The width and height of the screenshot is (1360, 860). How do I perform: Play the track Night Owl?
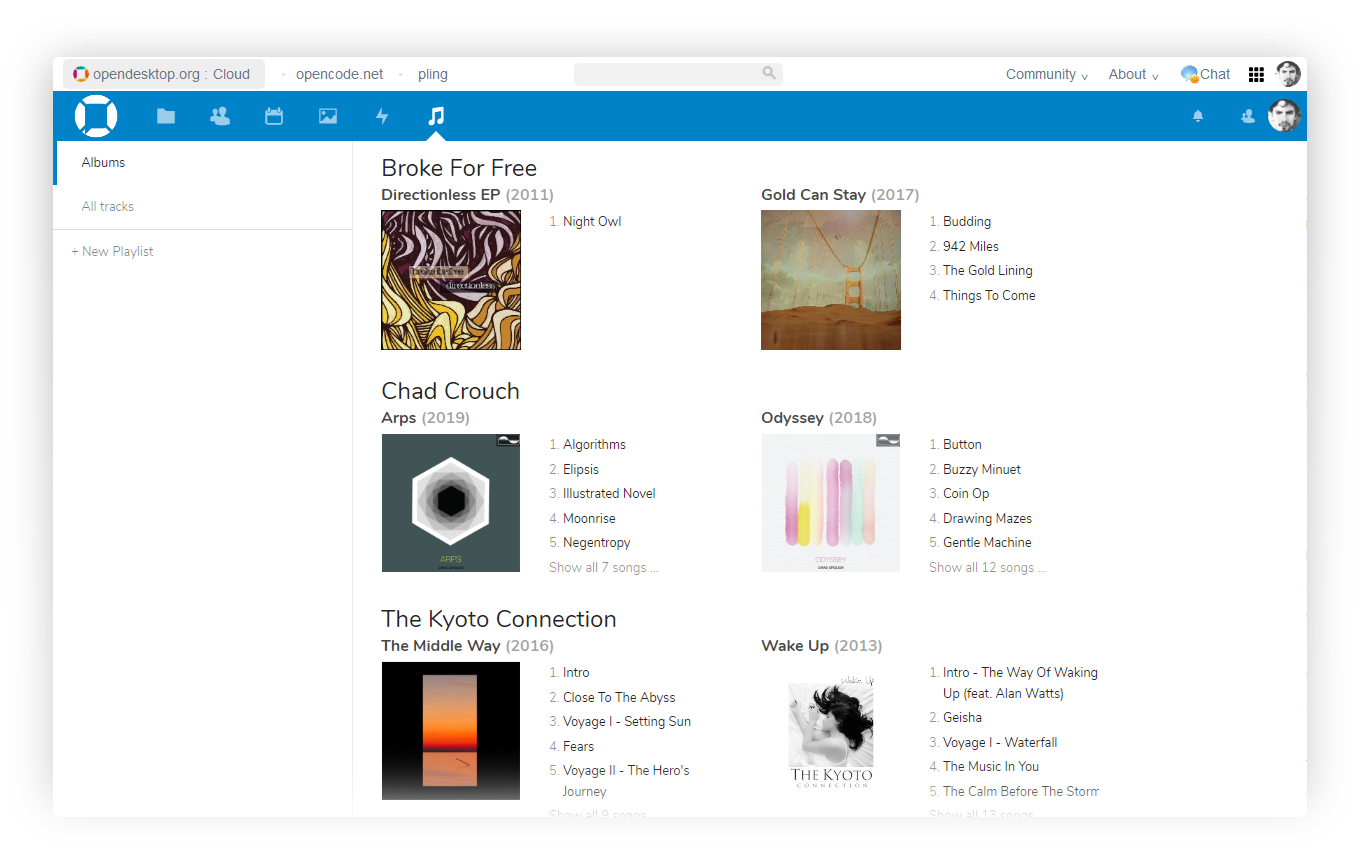tap(592, 222)
